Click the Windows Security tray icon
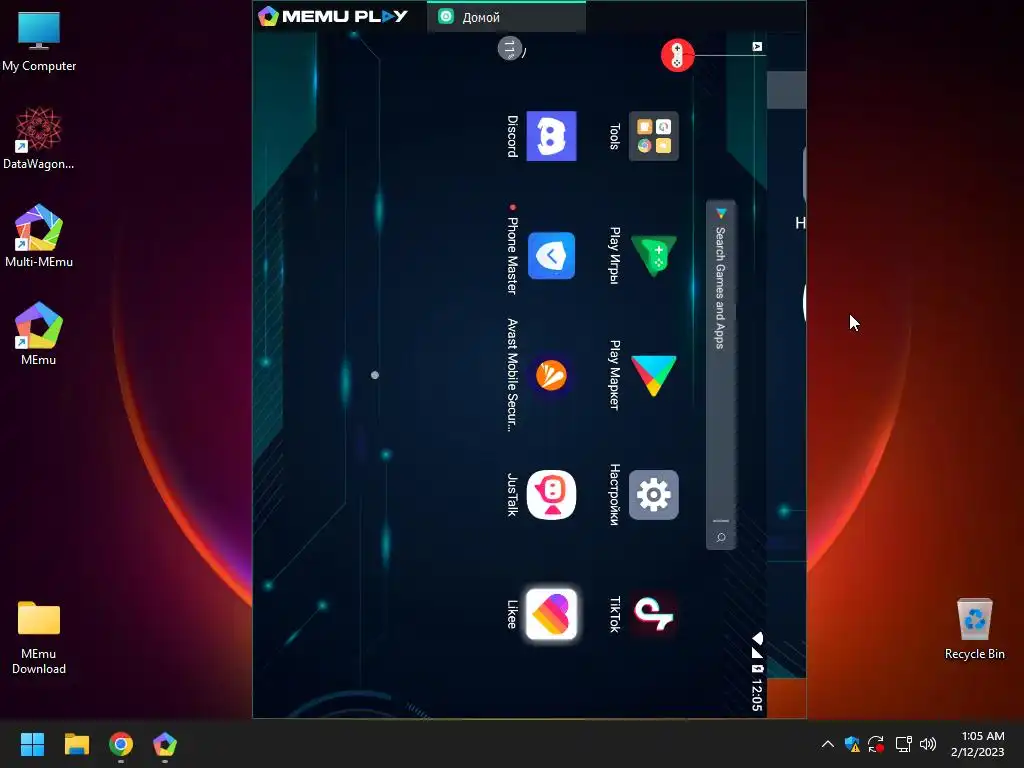This screenshot has width=1024, height=768. (x=852, y=744)
